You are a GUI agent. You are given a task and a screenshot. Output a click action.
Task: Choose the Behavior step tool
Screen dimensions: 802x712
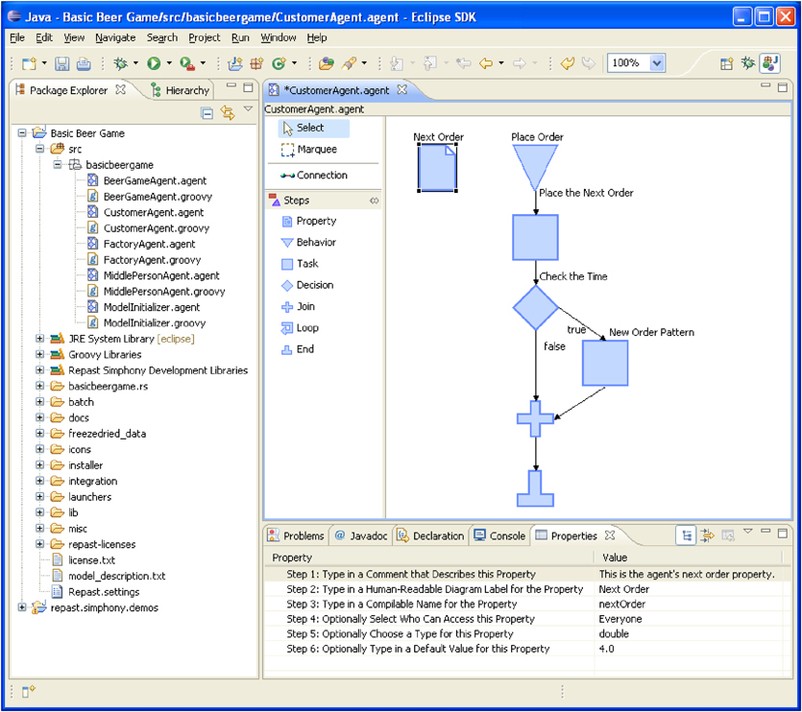(x=315, y=243)
